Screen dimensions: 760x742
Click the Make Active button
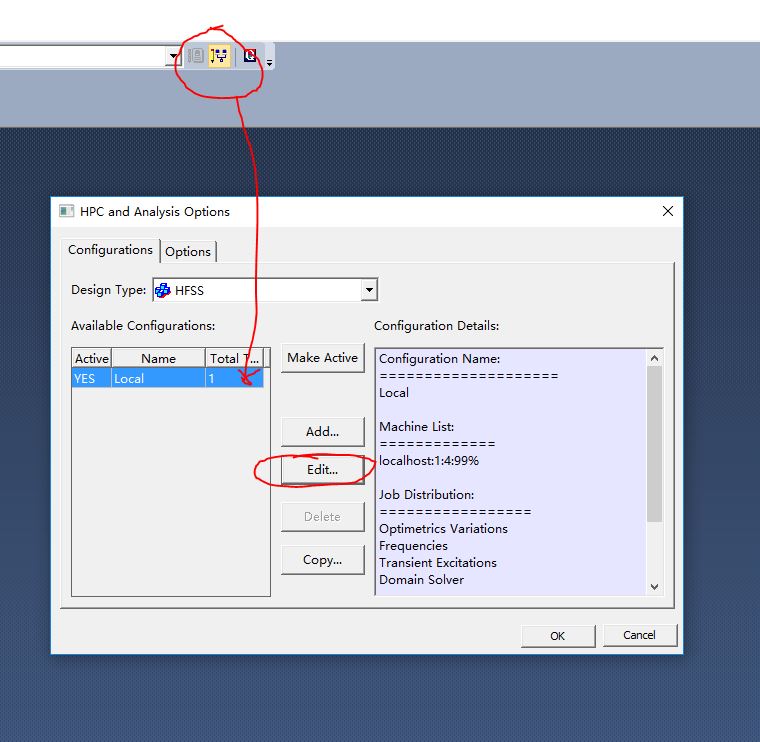(322, 358)
